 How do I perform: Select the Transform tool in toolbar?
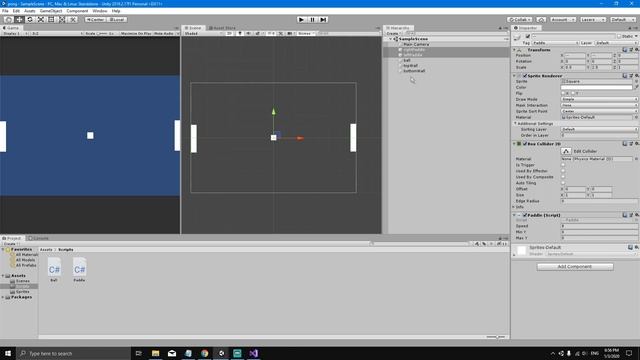(62, 20)
